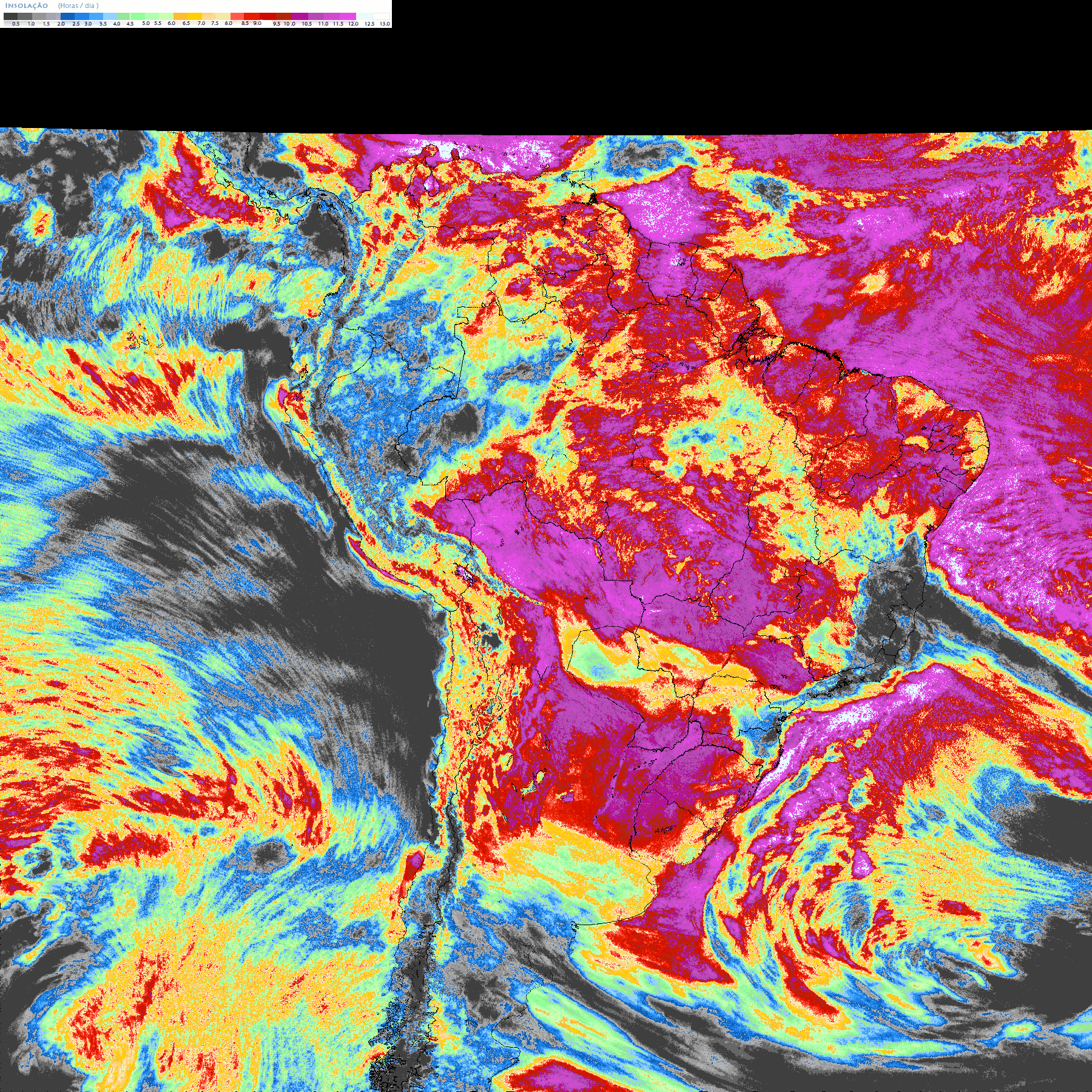This screenshot has height=1092, width=1092.
Task: Choose the brightest magenta legend swatch
Action: (x=348, y=16)
